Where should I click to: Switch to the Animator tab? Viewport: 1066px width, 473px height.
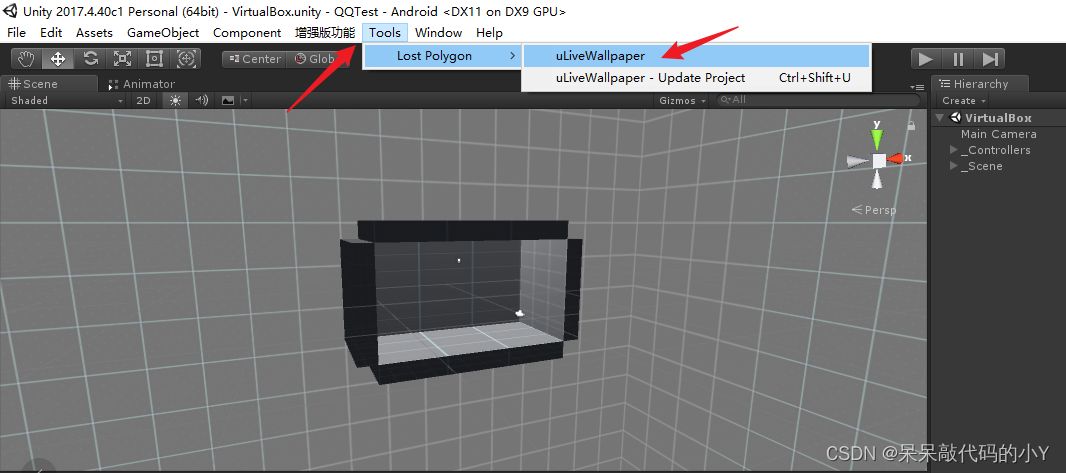(142, 84)
